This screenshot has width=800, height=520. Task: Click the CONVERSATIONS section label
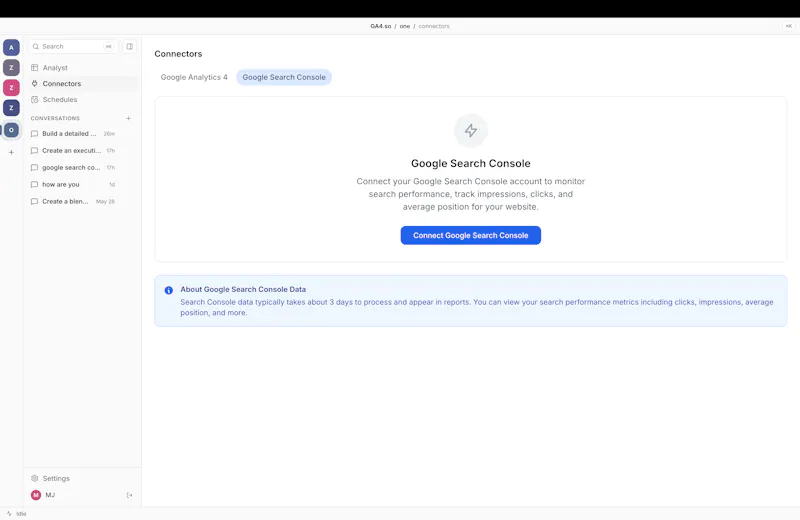tap(55, 118)
